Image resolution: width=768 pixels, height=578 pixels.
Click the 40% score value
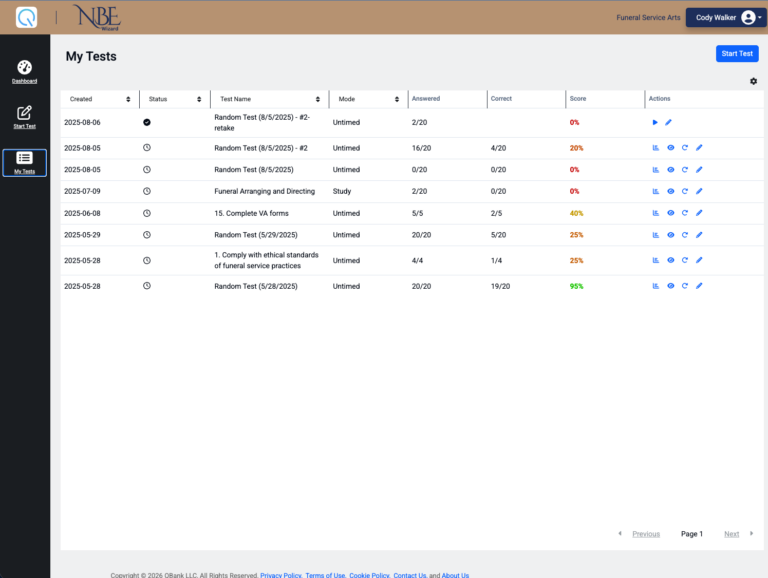576,213
